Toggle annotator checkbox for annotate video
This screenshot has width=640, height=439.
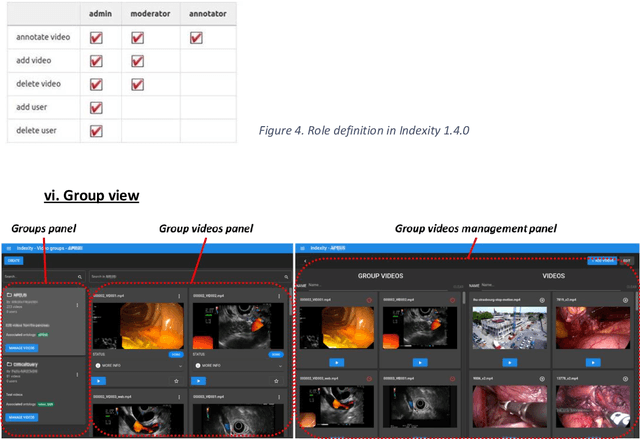coord(196,38)
